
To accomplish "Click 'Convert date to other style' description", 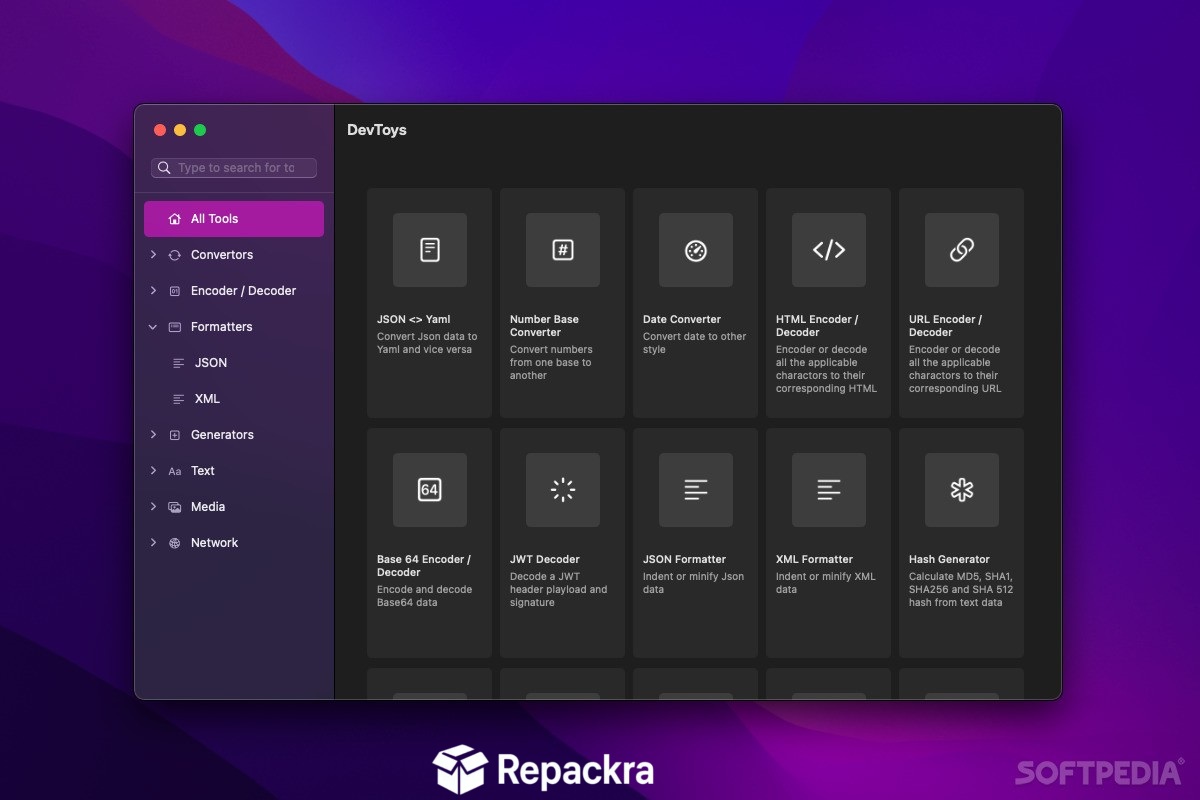I will [x=695, y=343].
